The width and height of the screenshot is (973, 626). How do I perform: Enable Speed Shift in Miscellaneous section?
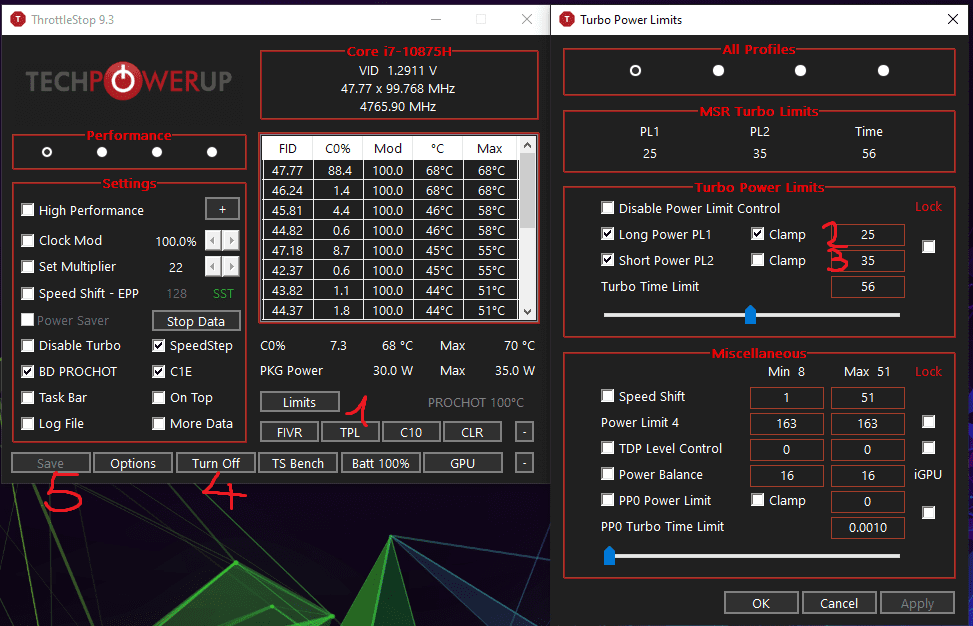click(x=608, y=395)
